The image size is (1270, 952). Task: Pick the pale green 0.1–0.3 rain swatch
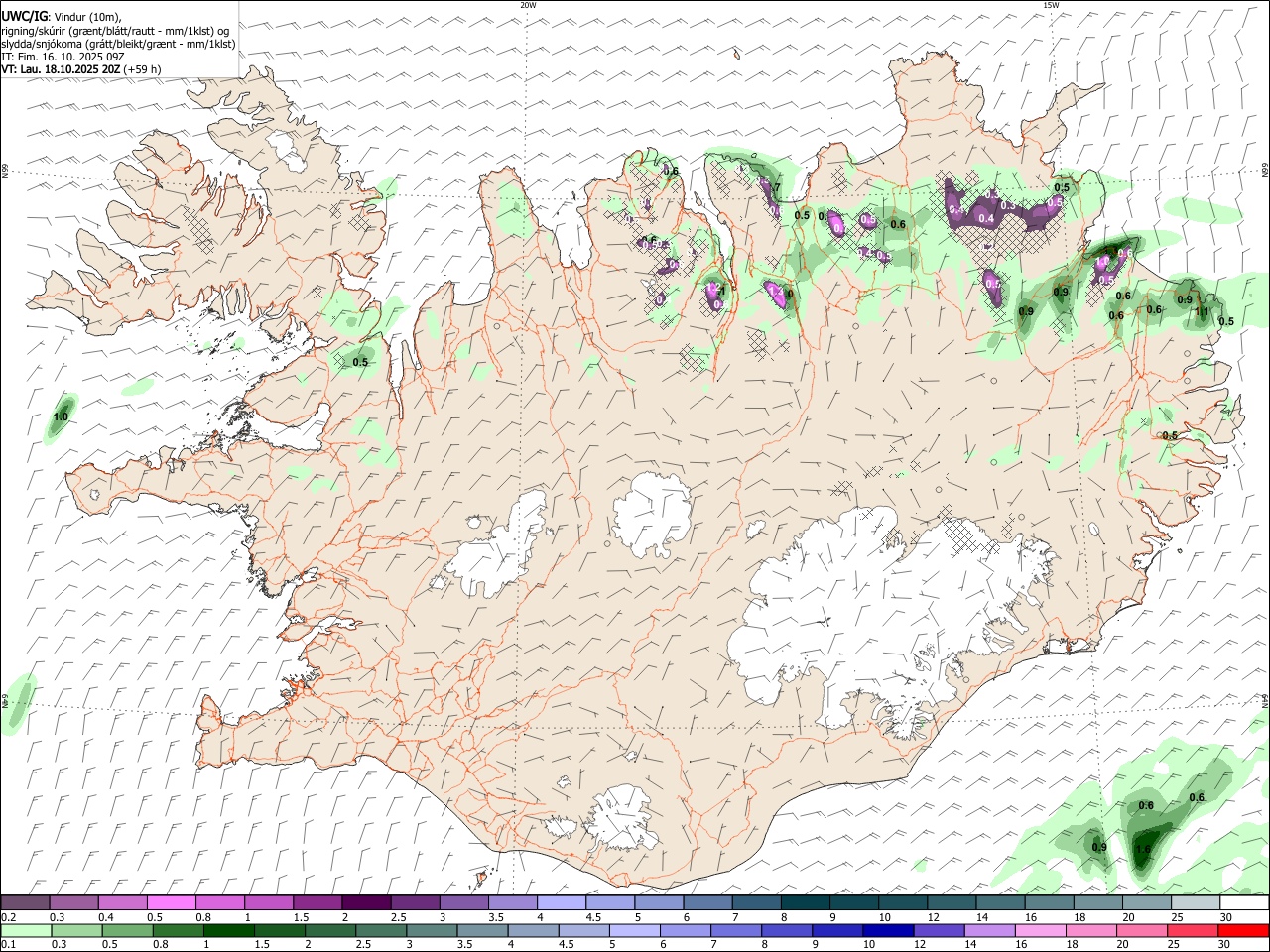click(x=26, y=930)
